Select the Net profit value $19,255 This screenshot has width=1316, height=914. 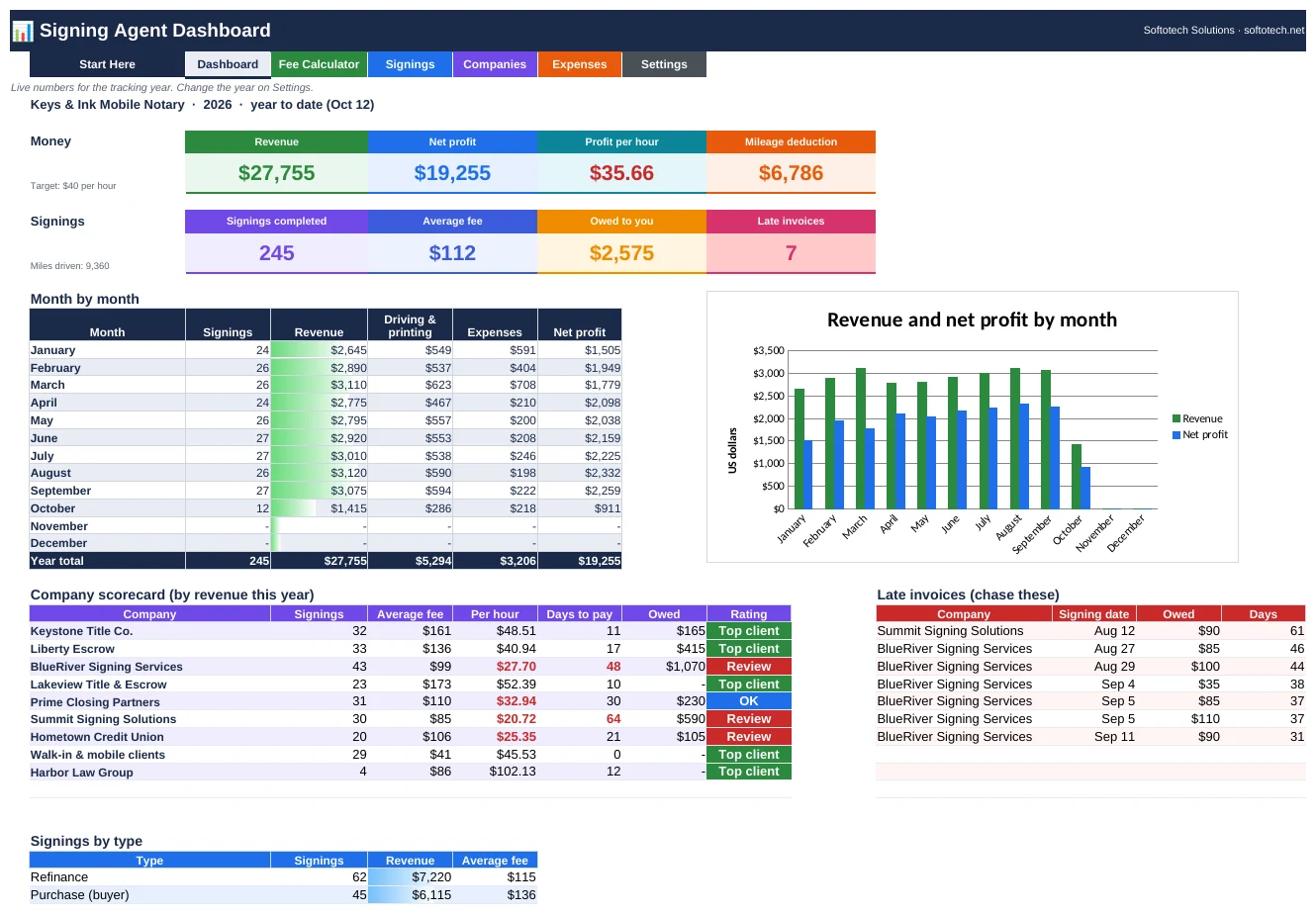click(452, 173)
